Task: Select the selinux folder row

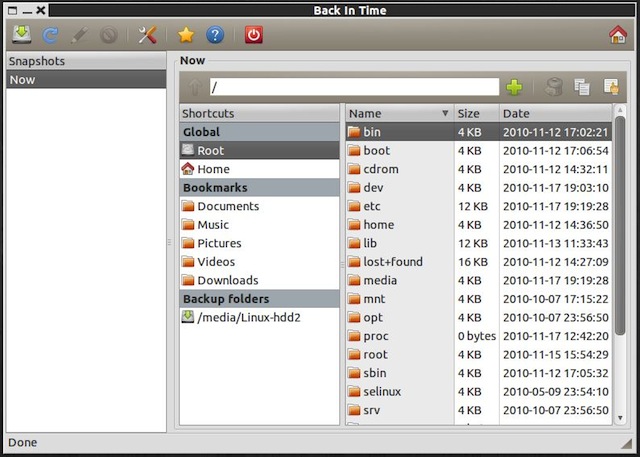Action: pos(479,391)
